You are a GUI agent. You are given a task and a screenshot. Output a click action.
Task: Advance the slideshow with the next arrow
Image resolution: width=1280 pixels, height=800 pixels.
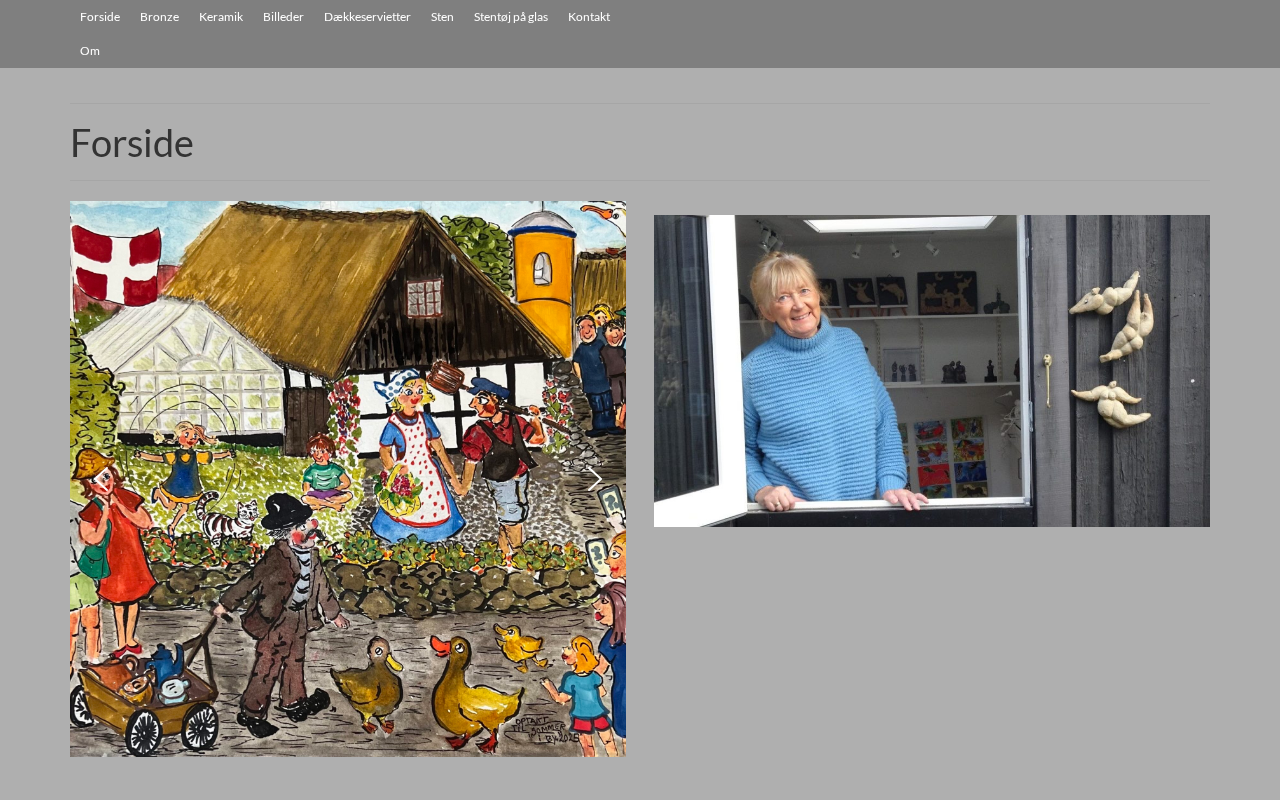(x=595, y=479)
